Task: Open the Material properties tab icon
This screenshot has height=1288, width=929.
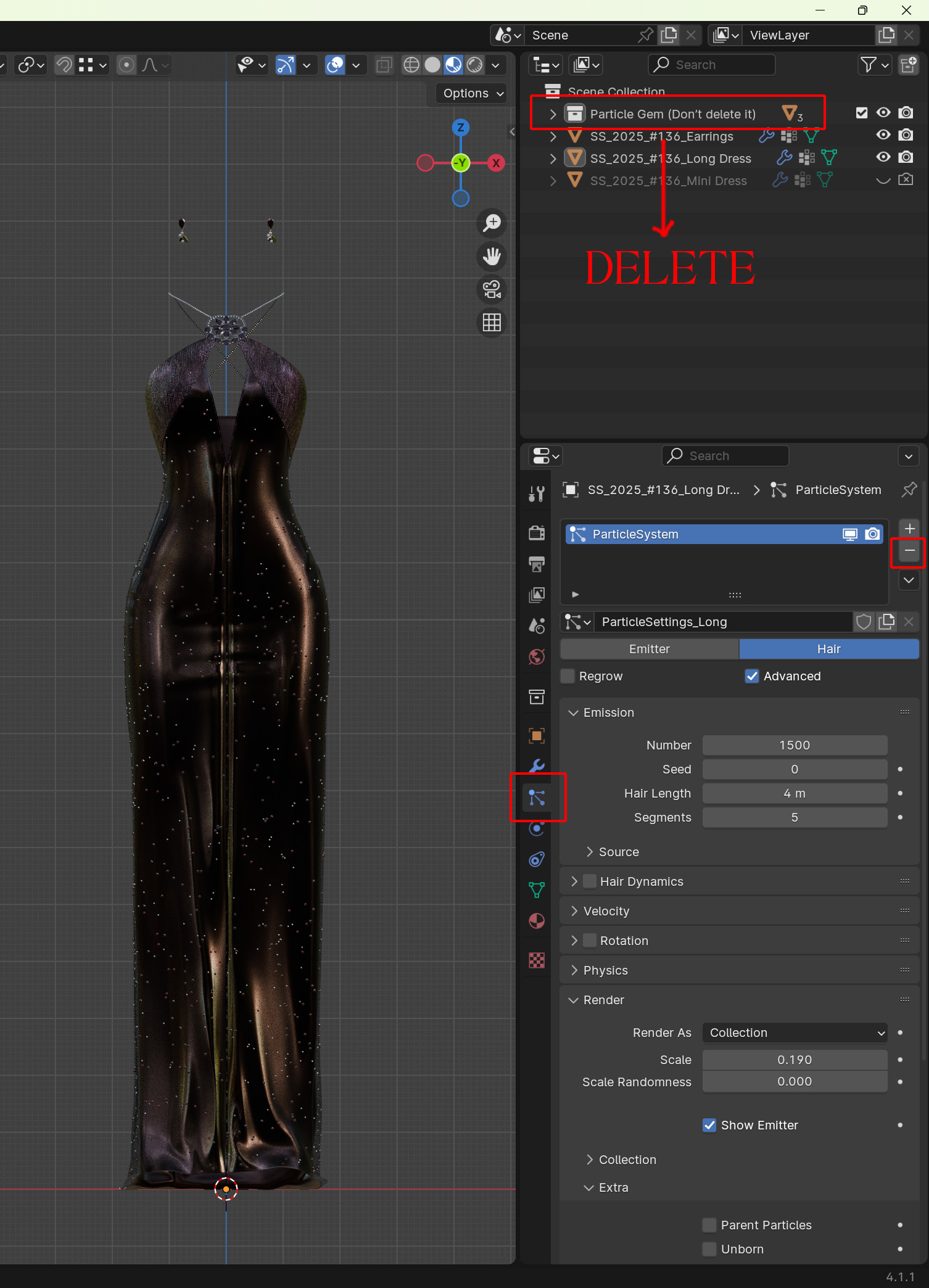Action: (537, 921)
